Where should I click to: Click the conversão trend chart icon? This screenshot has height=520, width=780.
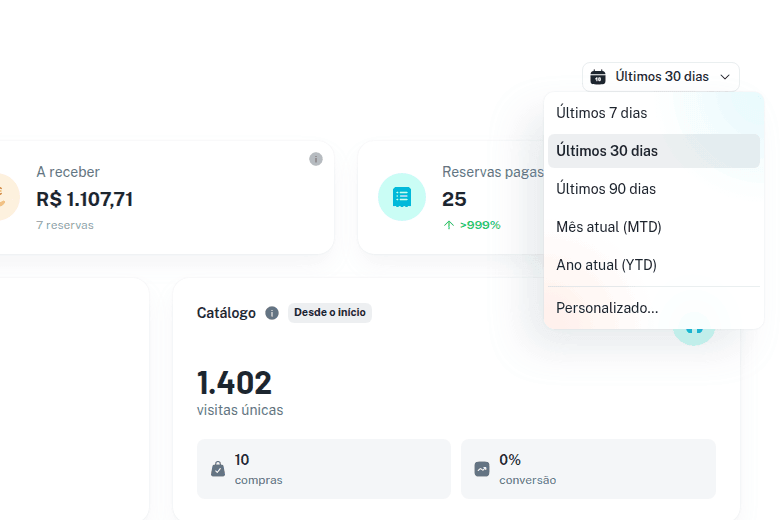[x=482, y=469]
